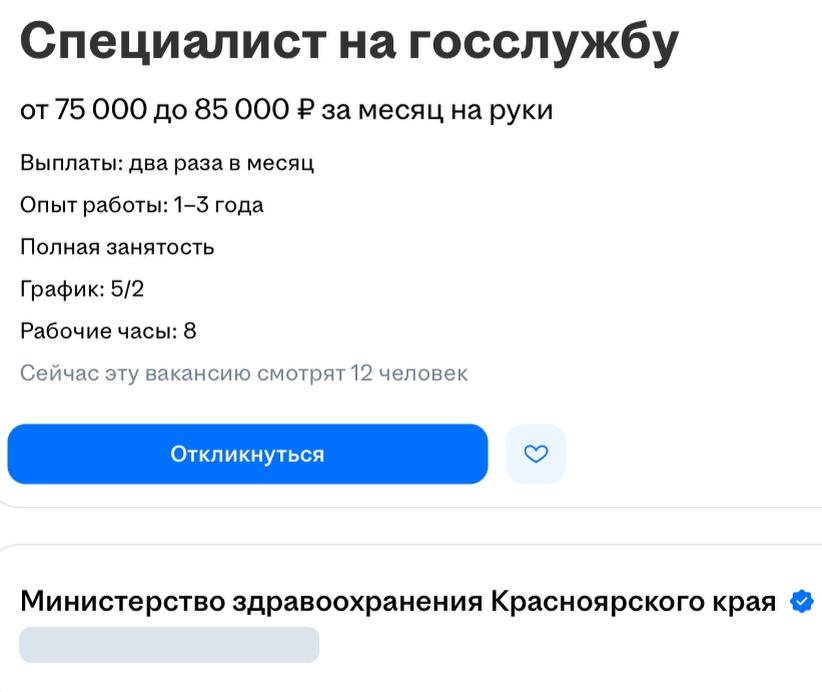Add the vacancy to favorites with the heart icon
The height and width of the screenshot is (692, 822).
pyautogui.click(x=536, y=454)
